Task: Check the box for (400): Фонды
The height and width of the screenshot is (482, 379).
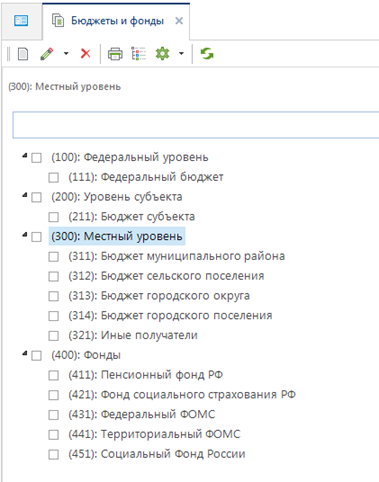Action: point(36,356)
